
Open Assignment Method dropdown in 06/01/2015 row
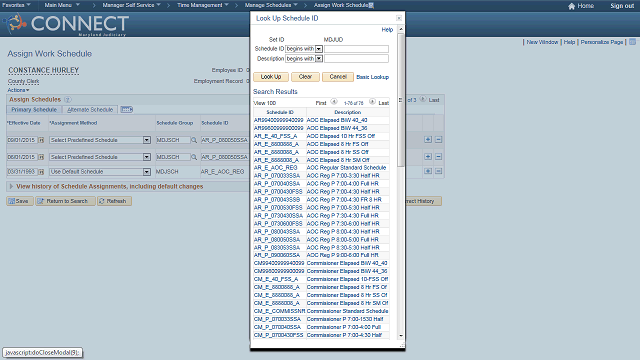(147, 157)
